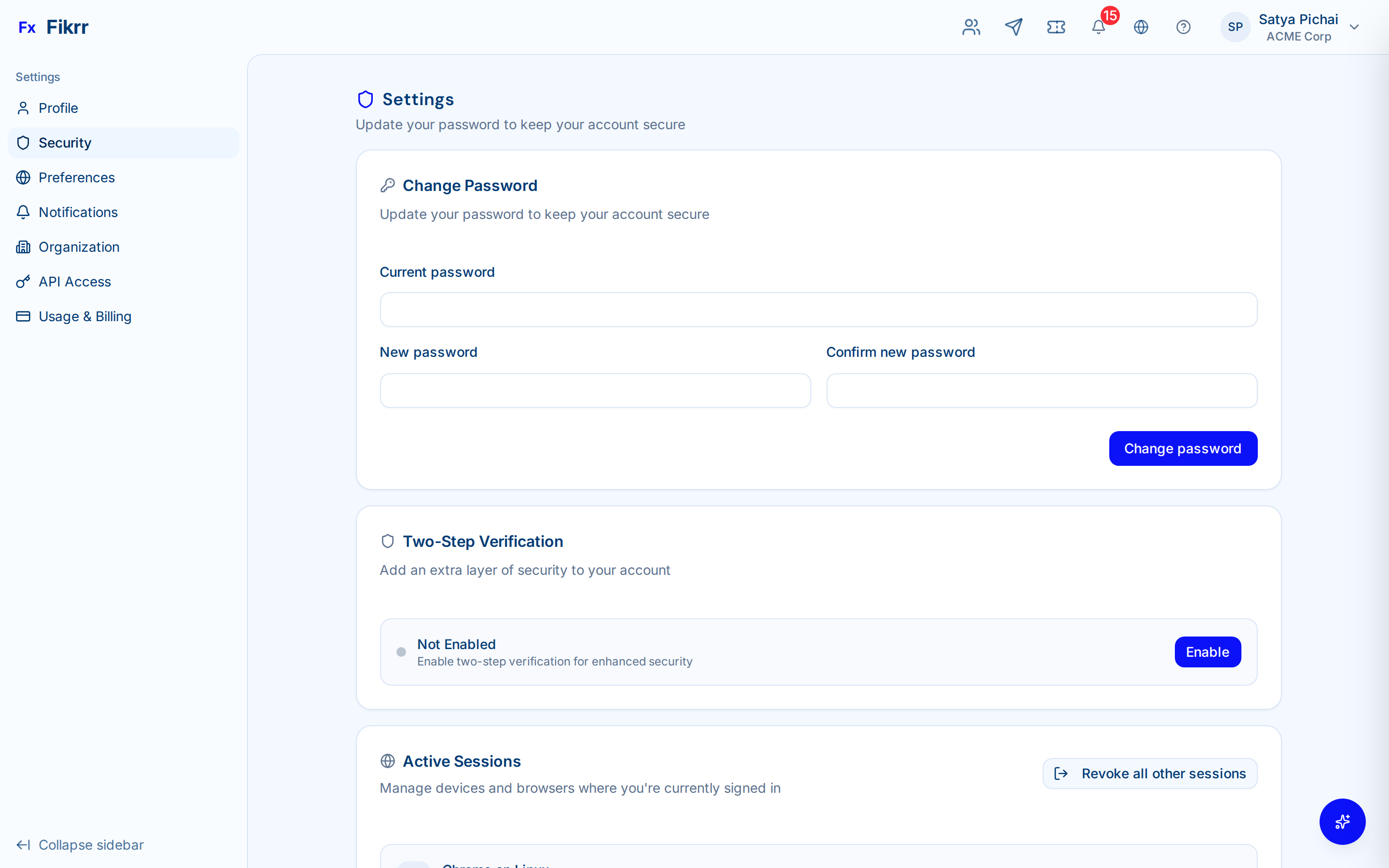Revoke all other sessions
Screen dimensions: 1389x868
pyautogui.click(x=1150, y=773)
